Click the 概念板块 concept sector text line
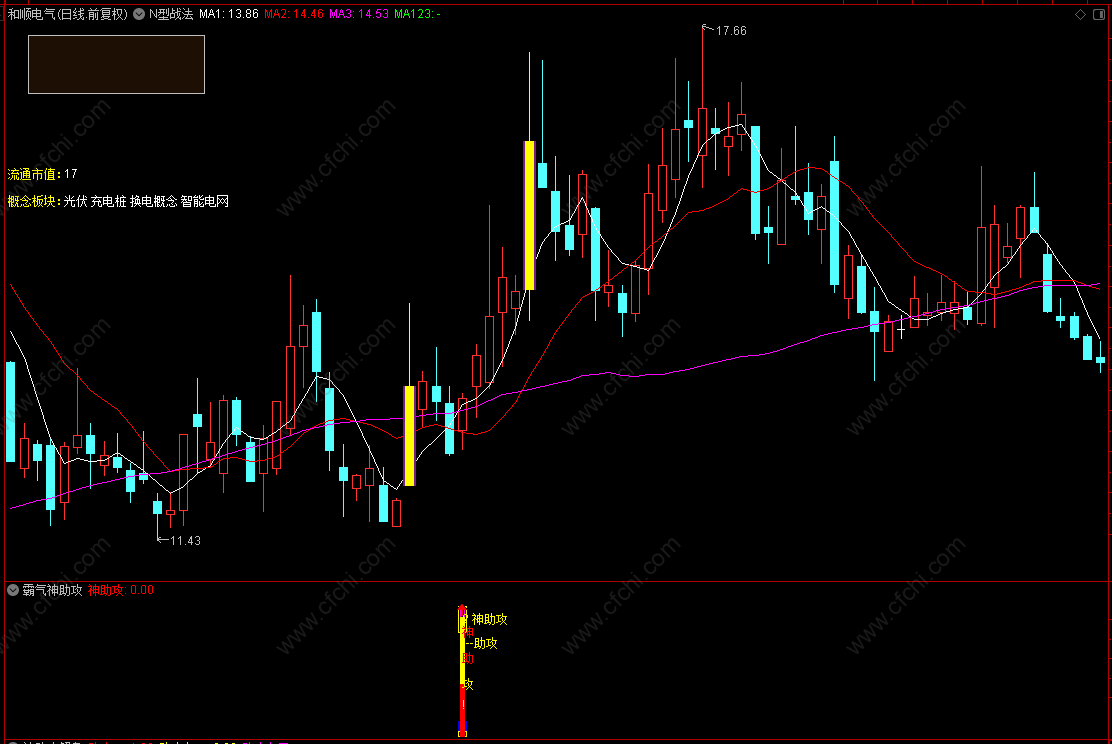The image size is (1112, 744). 118,201
